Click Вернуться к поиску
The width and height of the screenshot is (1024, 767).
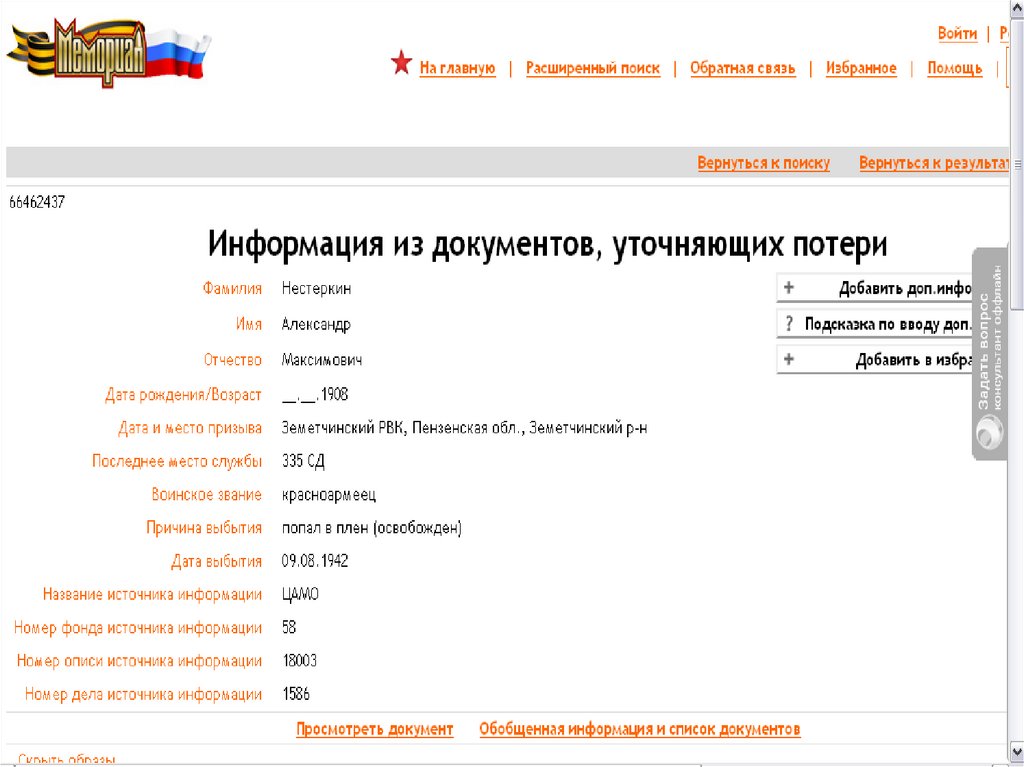(x=763, y=163)
